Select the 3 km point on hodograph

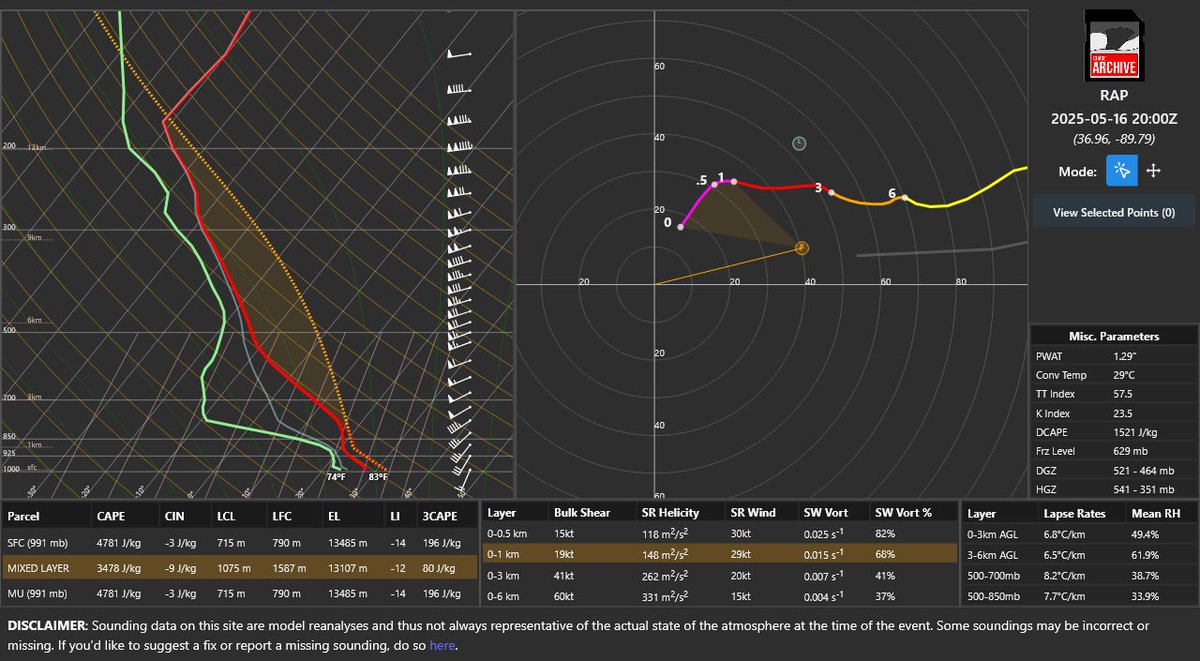click(x=831, y=191)
